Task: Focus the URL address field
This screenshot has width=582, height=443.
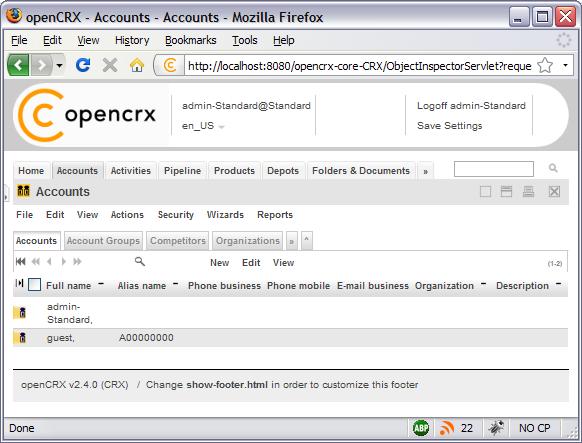Action: click(359, 66)
